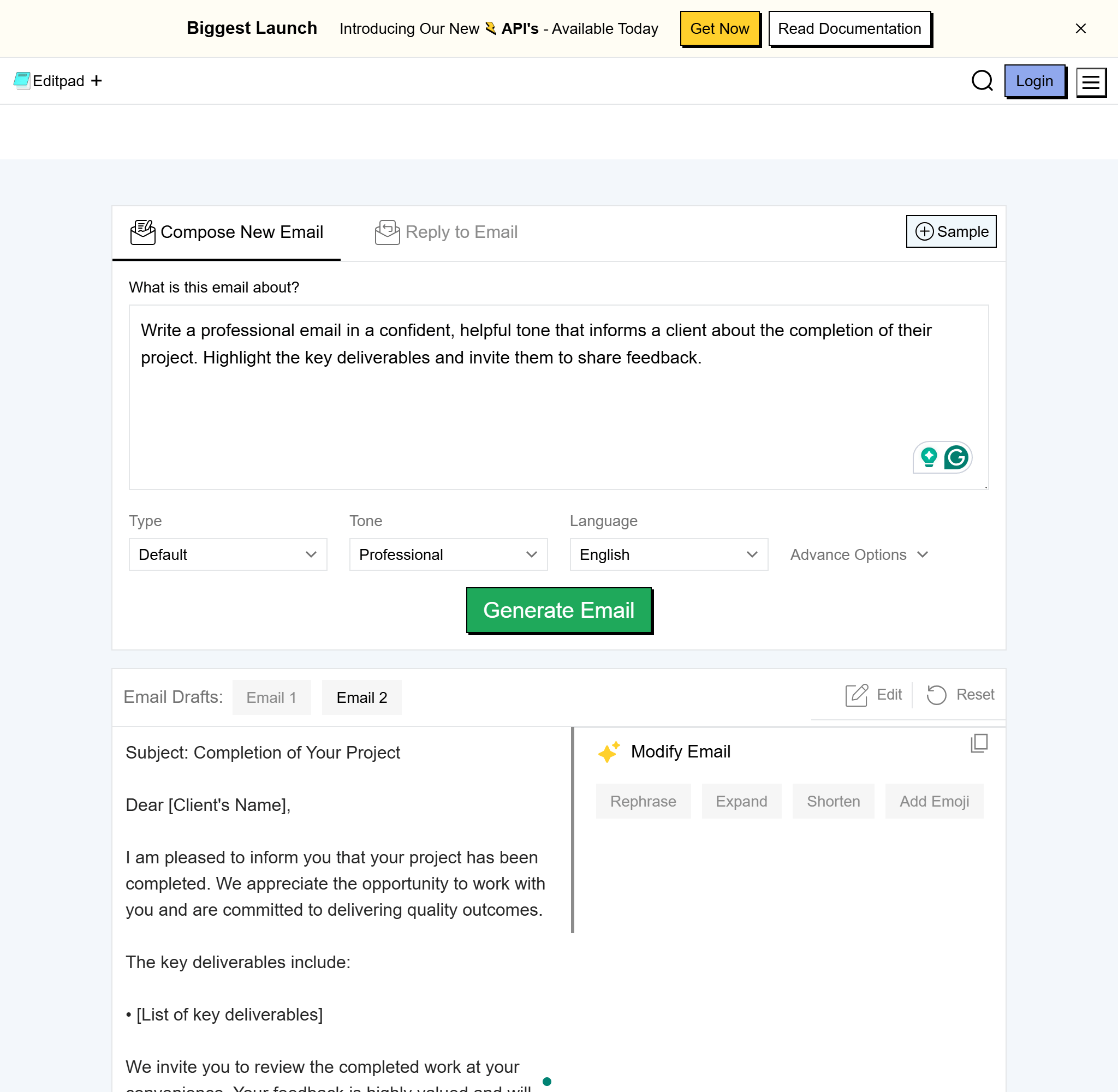Open the Language dropdown showing English

[x=668, y=554]
